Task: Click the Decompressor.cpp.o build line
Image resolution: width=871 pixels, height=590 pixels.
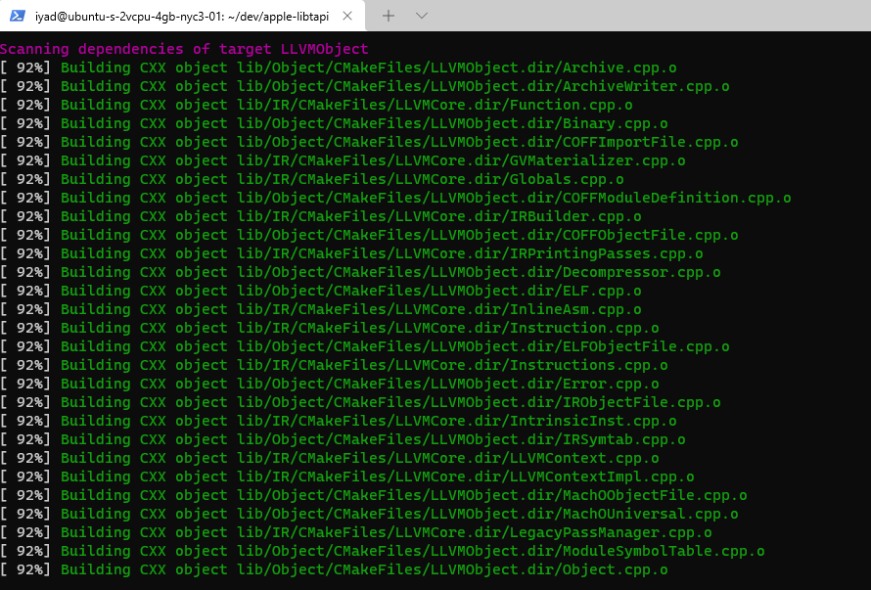Action: click(361, 272)
